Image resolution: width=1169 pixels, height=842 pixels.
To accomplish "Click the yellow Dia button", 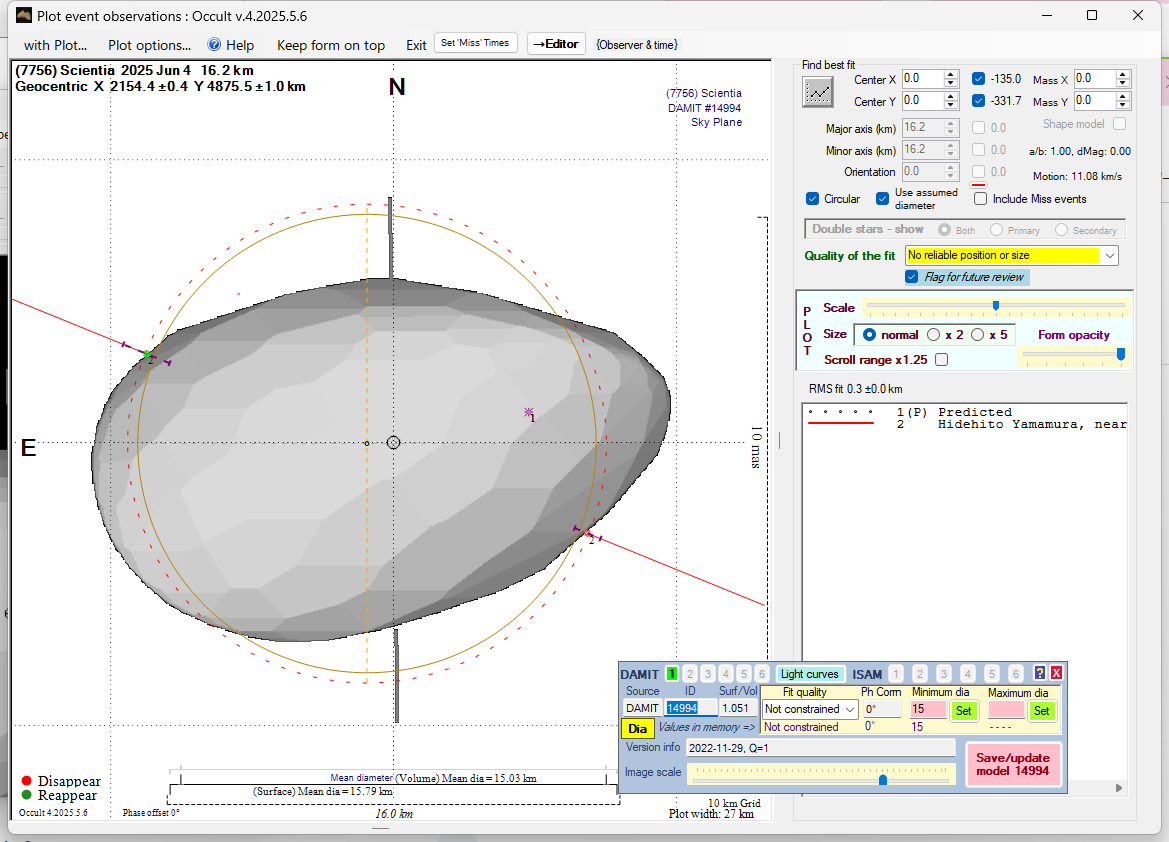I will point(637,729).
